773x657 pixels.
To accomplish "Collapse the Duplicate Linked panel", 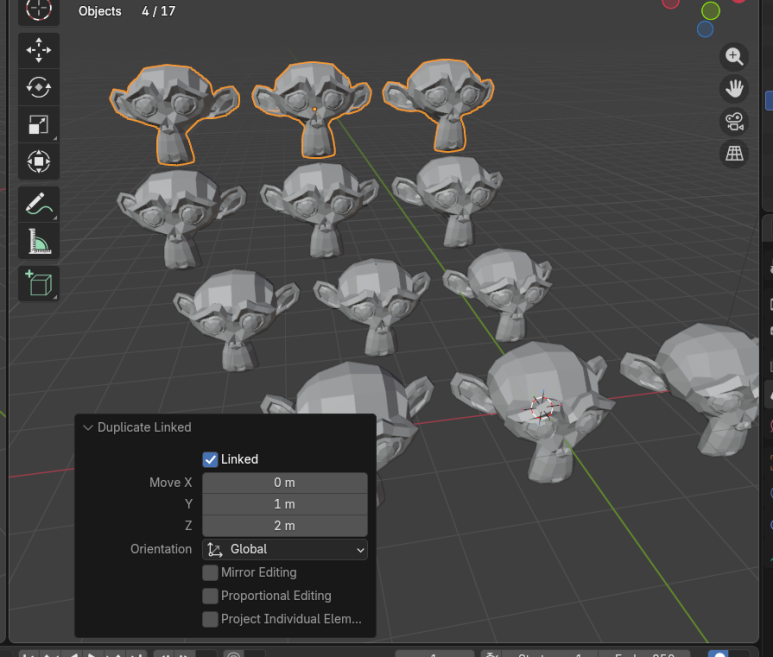I will [x=88, y=427].
